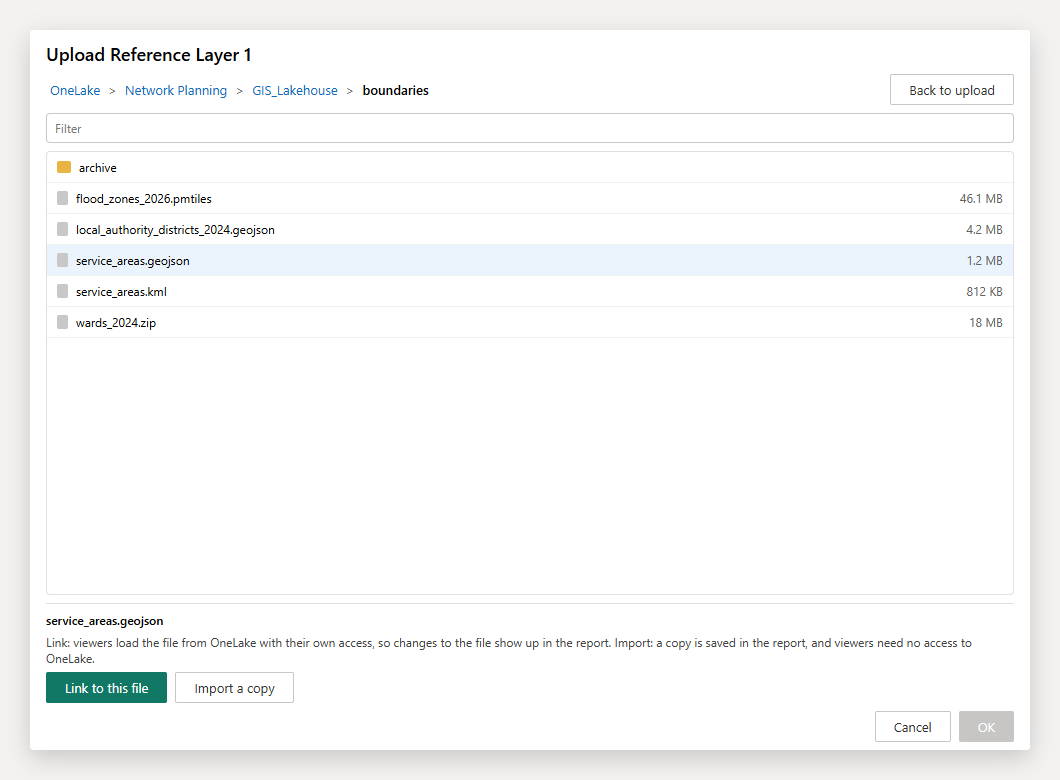This screenshot has height=780, width=1060.
Task: Click the Upload Reference Layer 1 title
Action: tap(149, 55)
